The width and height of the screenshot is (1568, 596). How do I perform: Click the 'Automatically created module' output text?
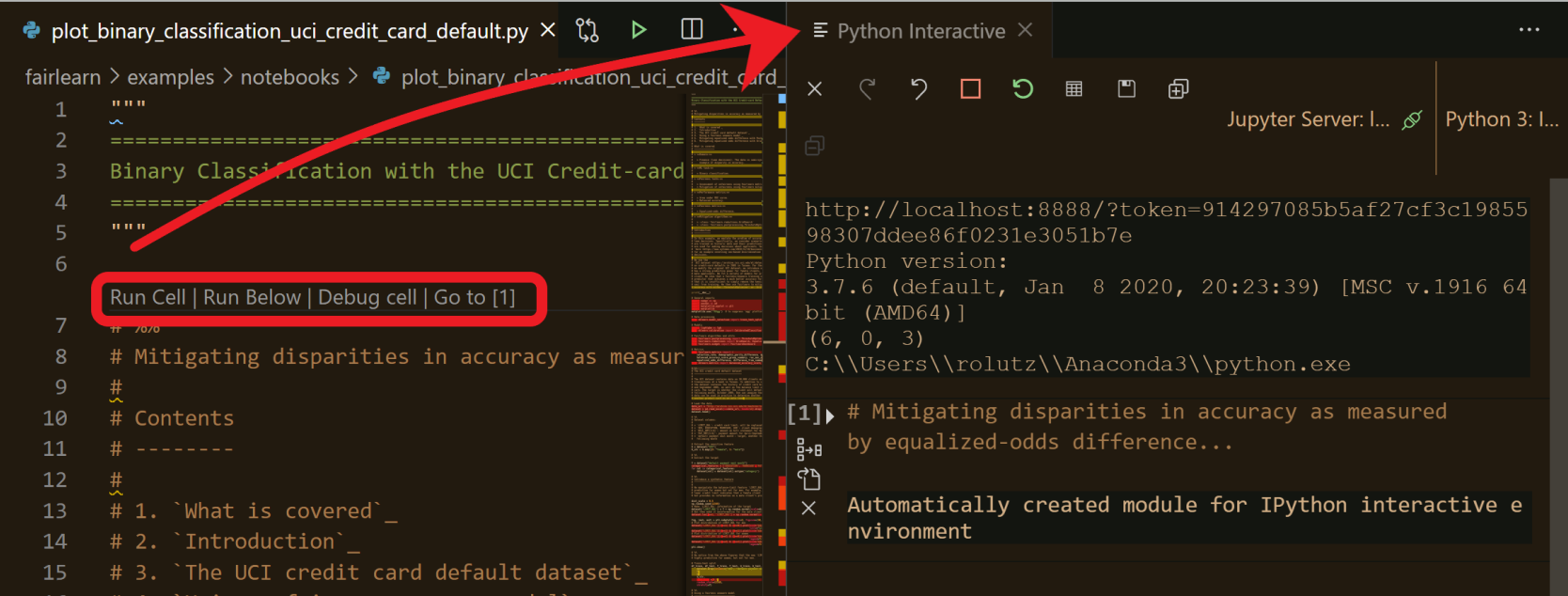click(x=1184, y=518)
